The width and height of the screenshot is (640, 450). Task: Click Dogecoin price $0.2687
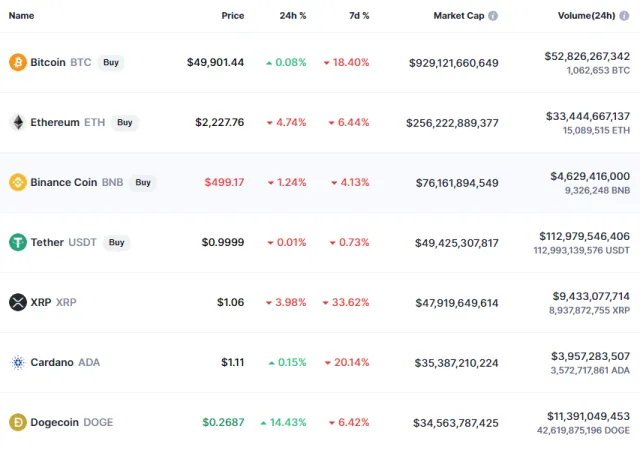(223, 423)
